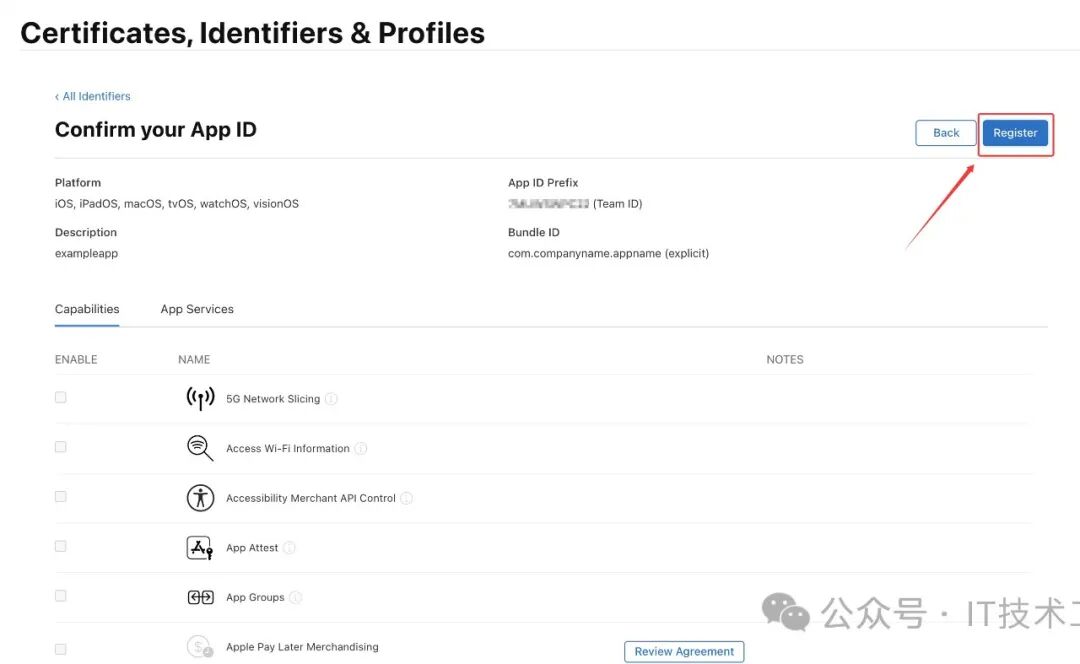Tick the App Groups capability checkbox
Viewport: 1080px width, 664px height.
[61, 596]
